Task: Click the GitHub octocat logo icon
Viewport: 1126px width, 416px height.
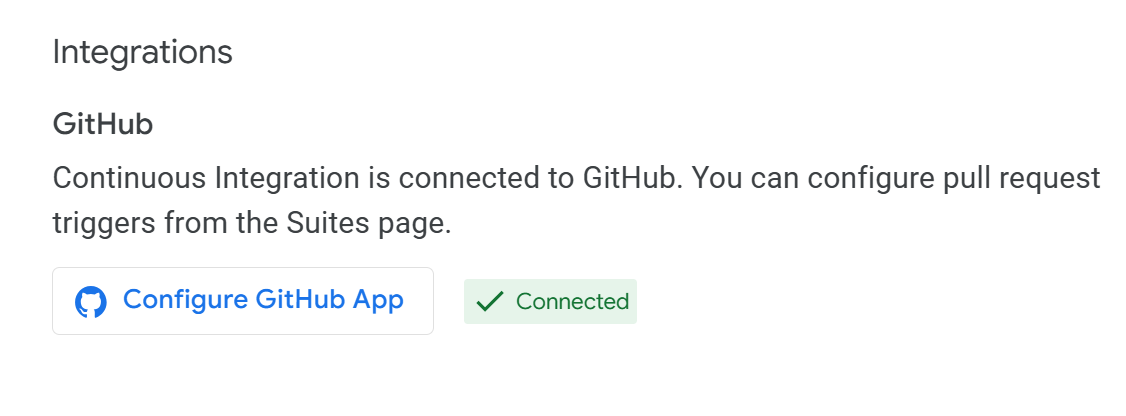Action: (90, 302)
